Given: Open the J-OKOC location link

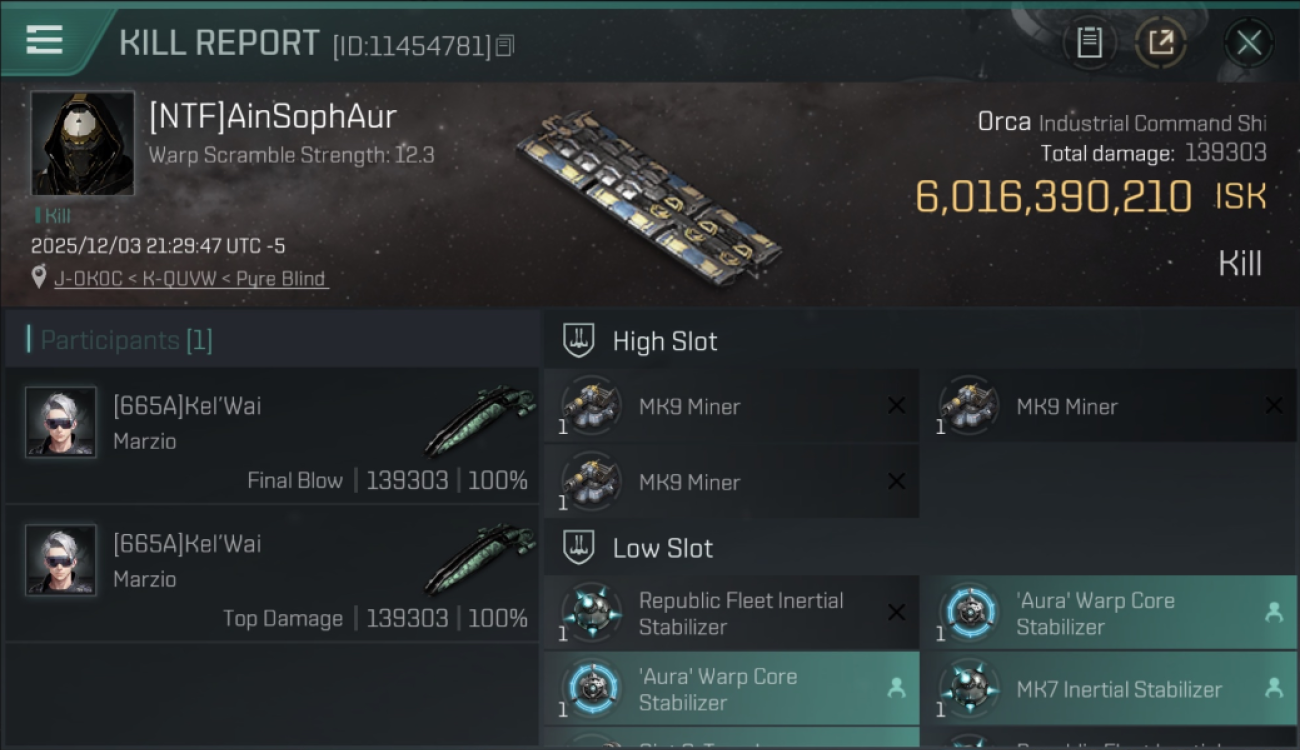Looking at the screenshot, I should pos(190,278).
